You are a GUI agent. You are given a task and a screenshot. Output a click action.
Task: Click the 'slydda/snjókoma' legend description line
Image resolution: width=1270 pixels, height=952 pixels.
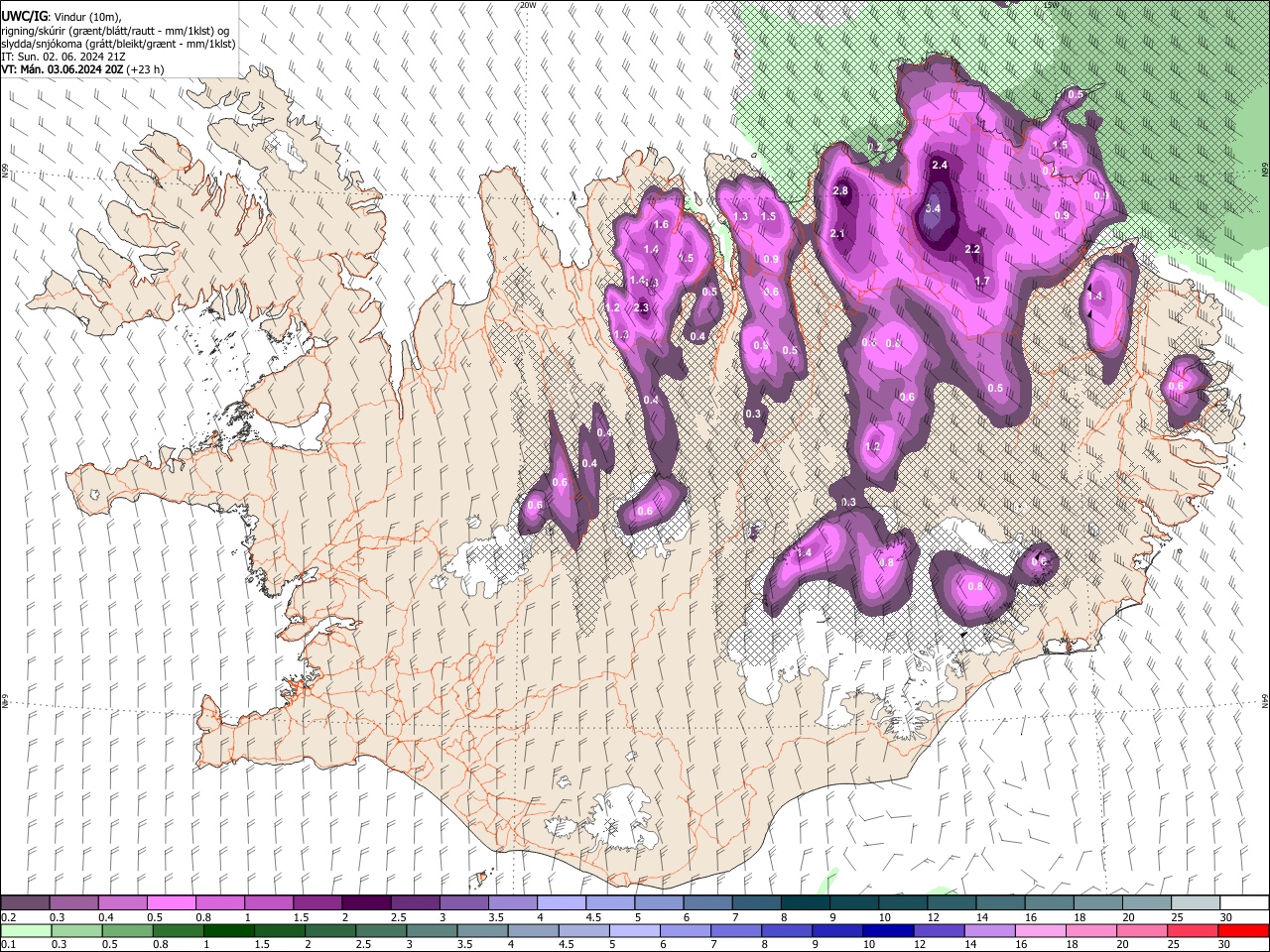coord(118,44)
